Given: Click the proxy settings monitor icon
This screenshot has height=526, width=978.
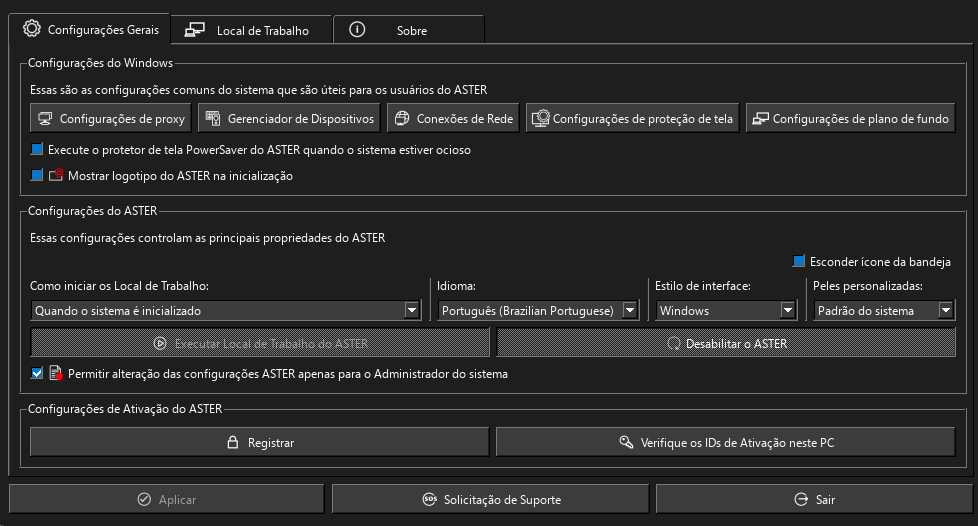Looking at the screenshot, I should (45, 119).
